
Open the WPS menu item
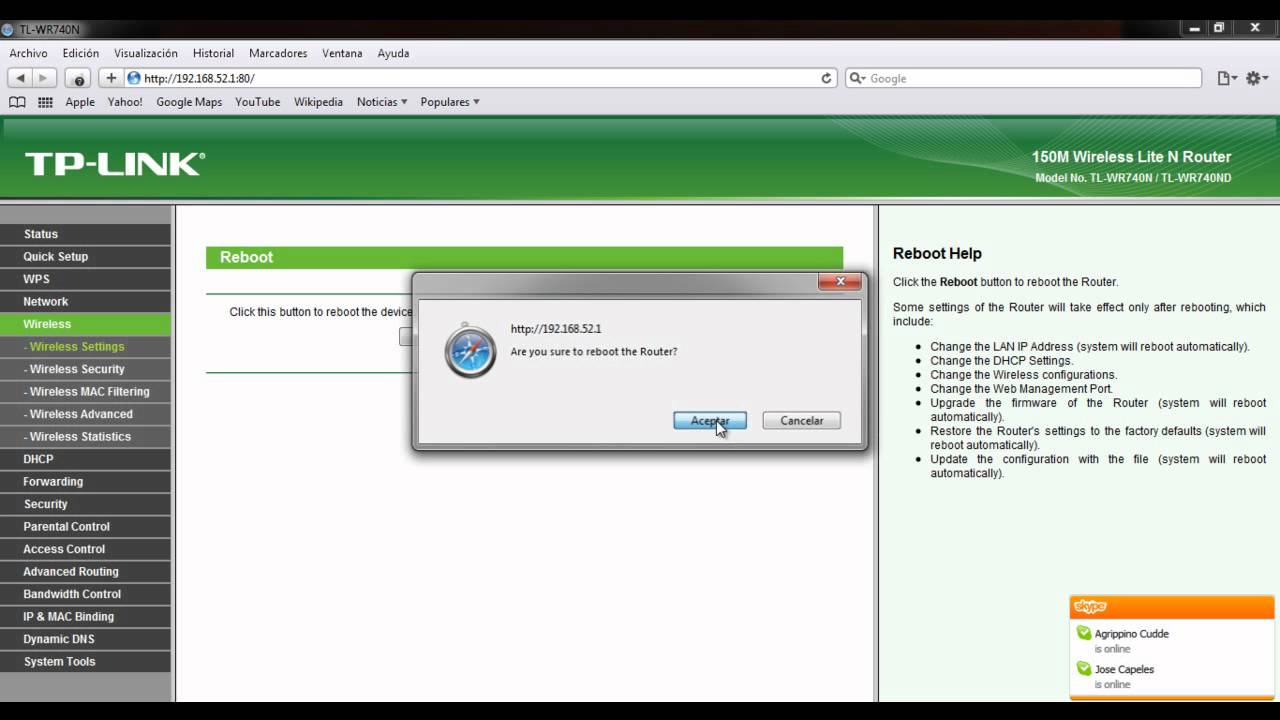[85, 279]
